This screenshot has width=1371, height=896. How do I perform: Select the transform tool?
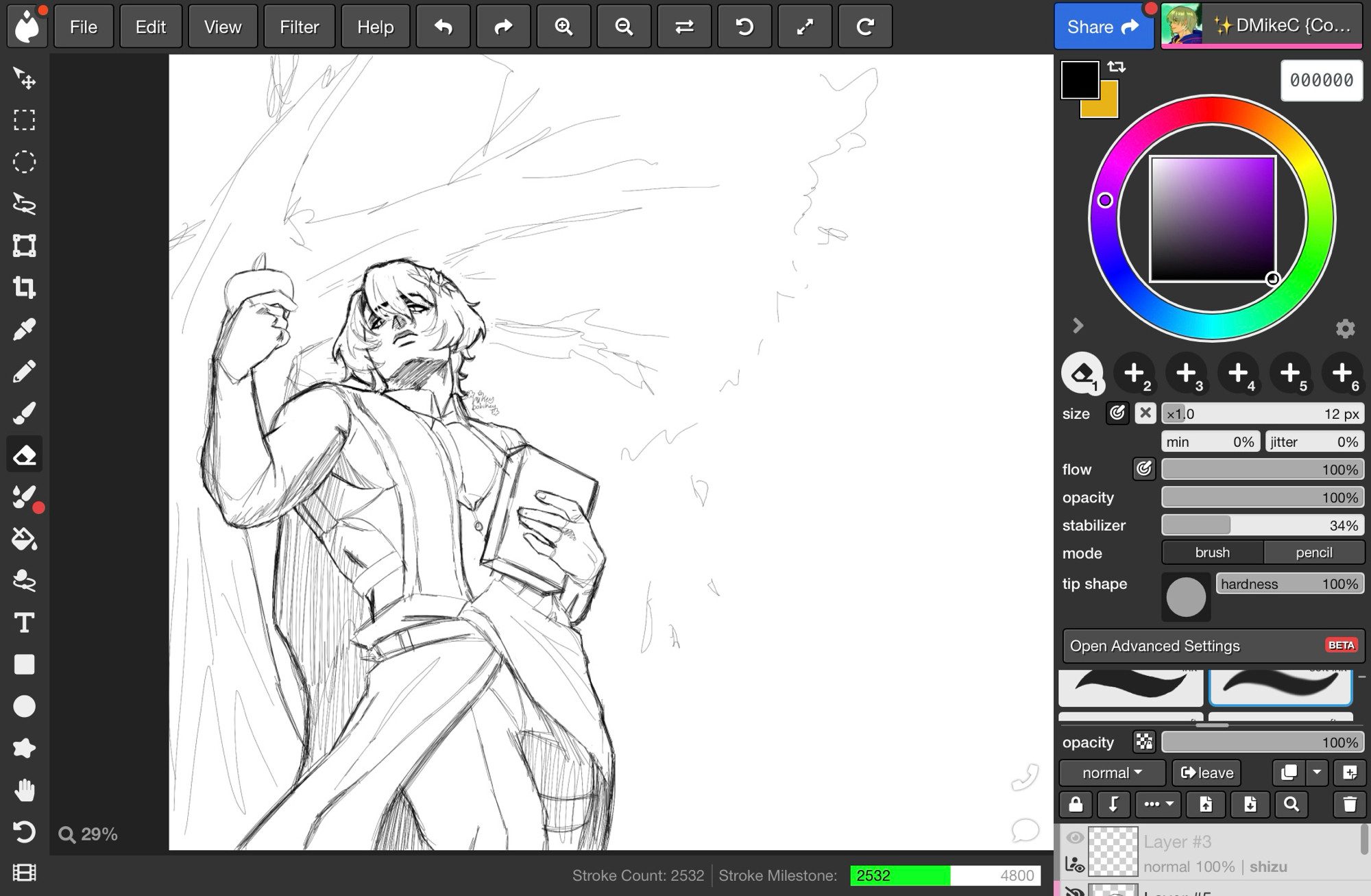coord(25,245)
